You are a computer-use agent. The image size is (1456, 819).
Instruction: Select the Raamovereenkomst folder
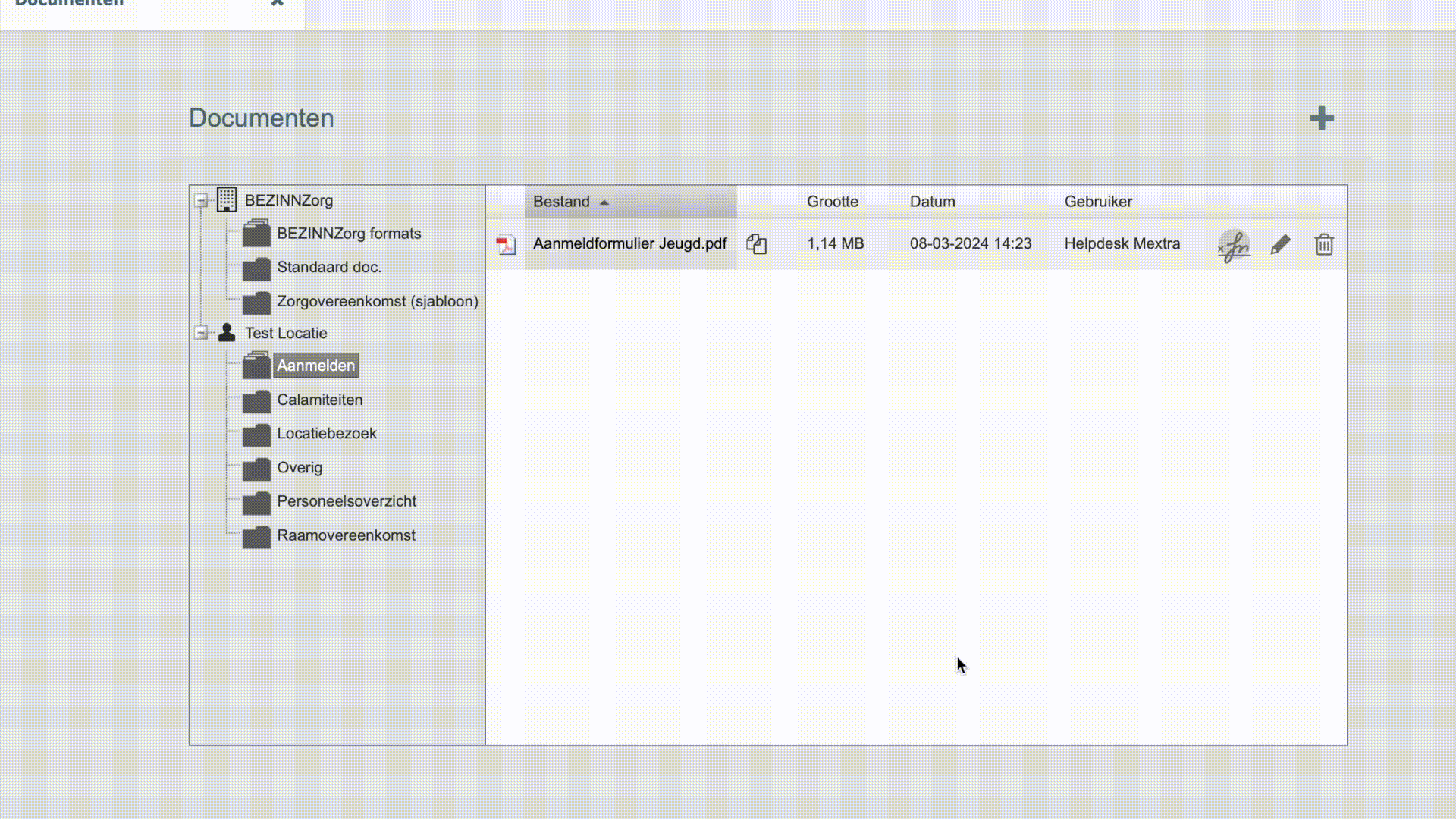[x=346, y=535]
